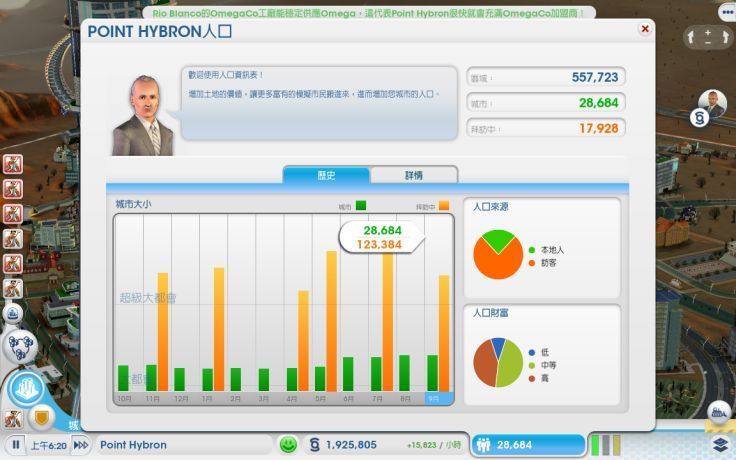Click the people icon in population bar
This screenshot has width=736, height=460.
coord(483,445)
